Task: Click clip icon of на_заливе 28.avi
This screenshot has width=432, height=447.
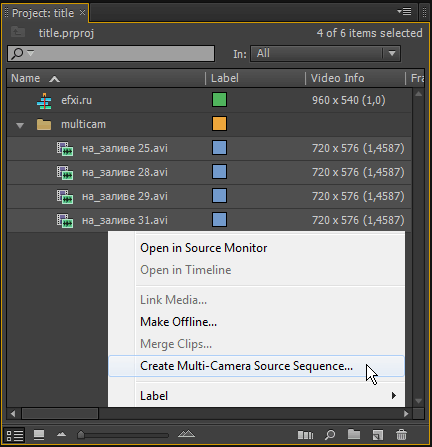Action: click(65, 173)
